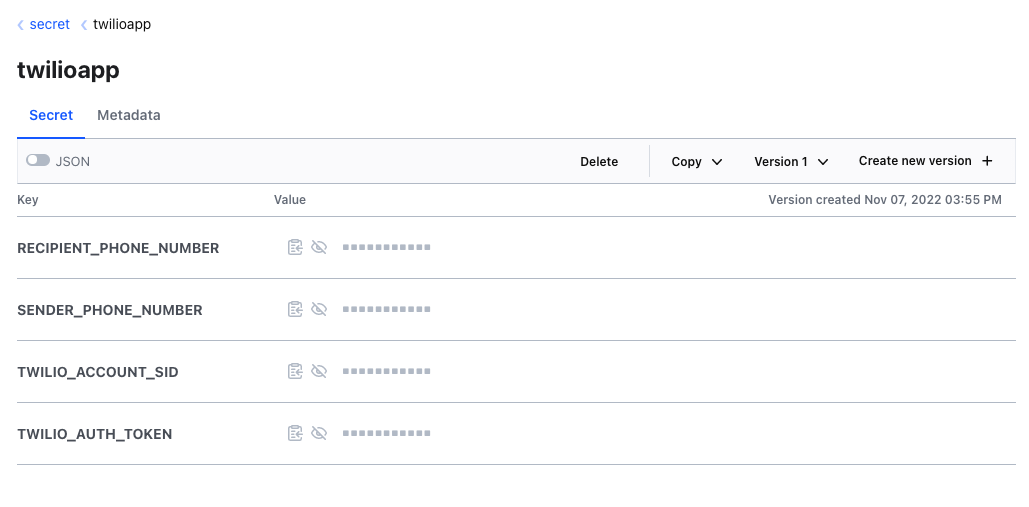Reveal the SENDER_PHONE_NUMBER hidden value
Viewport: 1029px width, 507px height.
click(x=319, y=309)
